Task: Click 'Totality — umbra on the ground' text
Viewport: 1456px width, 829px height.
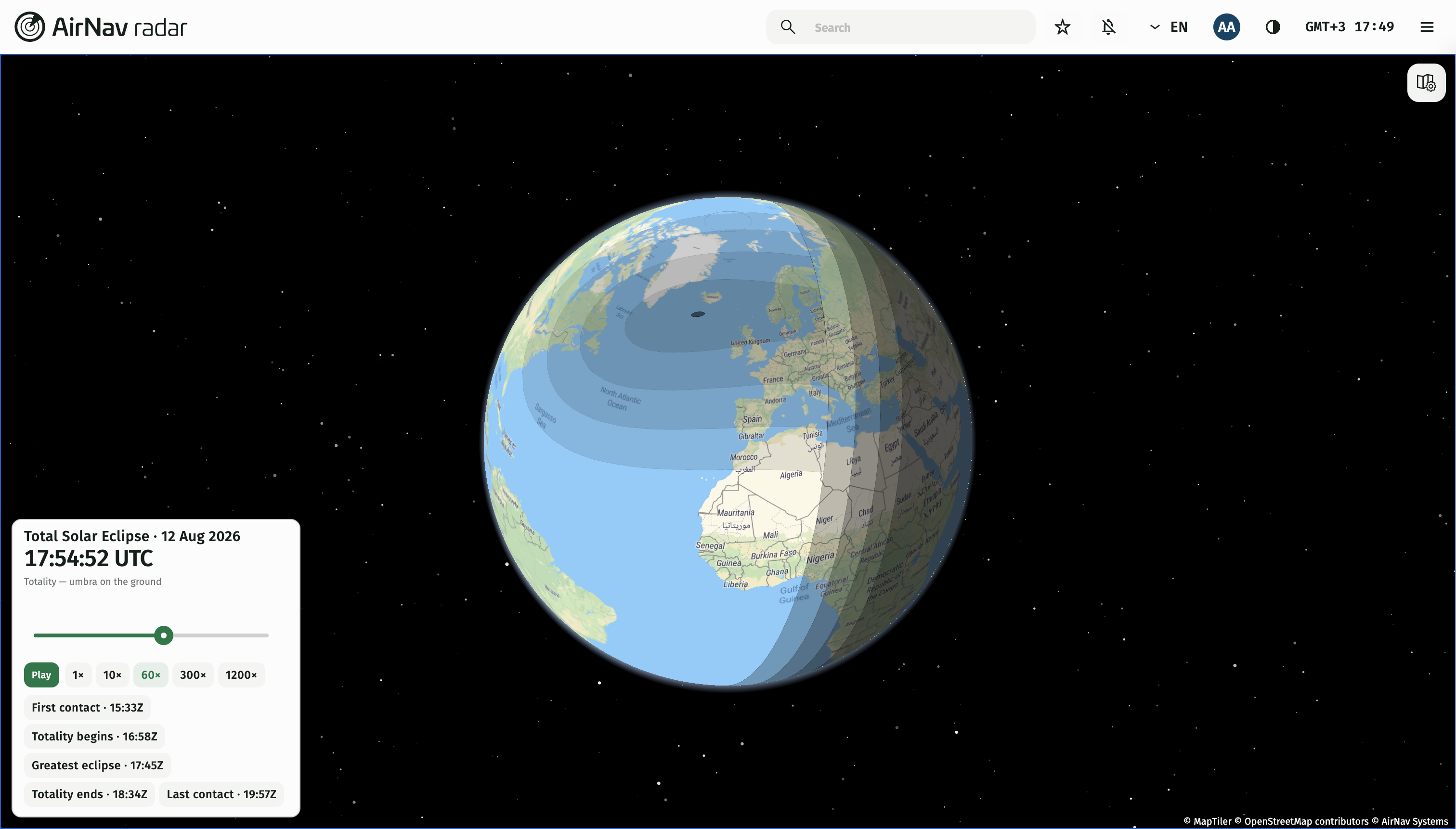Action: tap(92, 582)
